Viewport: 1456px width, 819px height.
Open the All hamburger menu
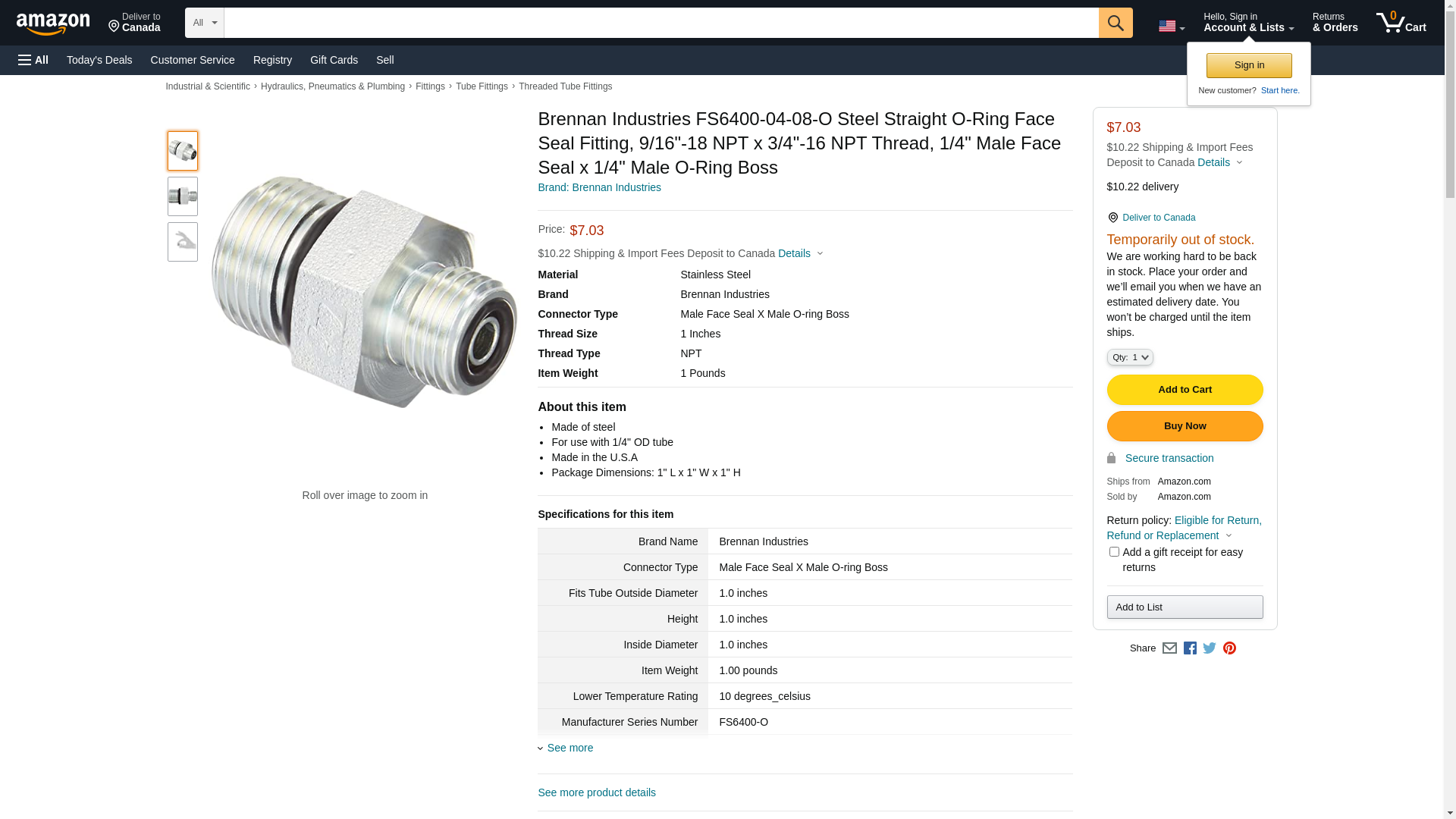tap(33, 60)
